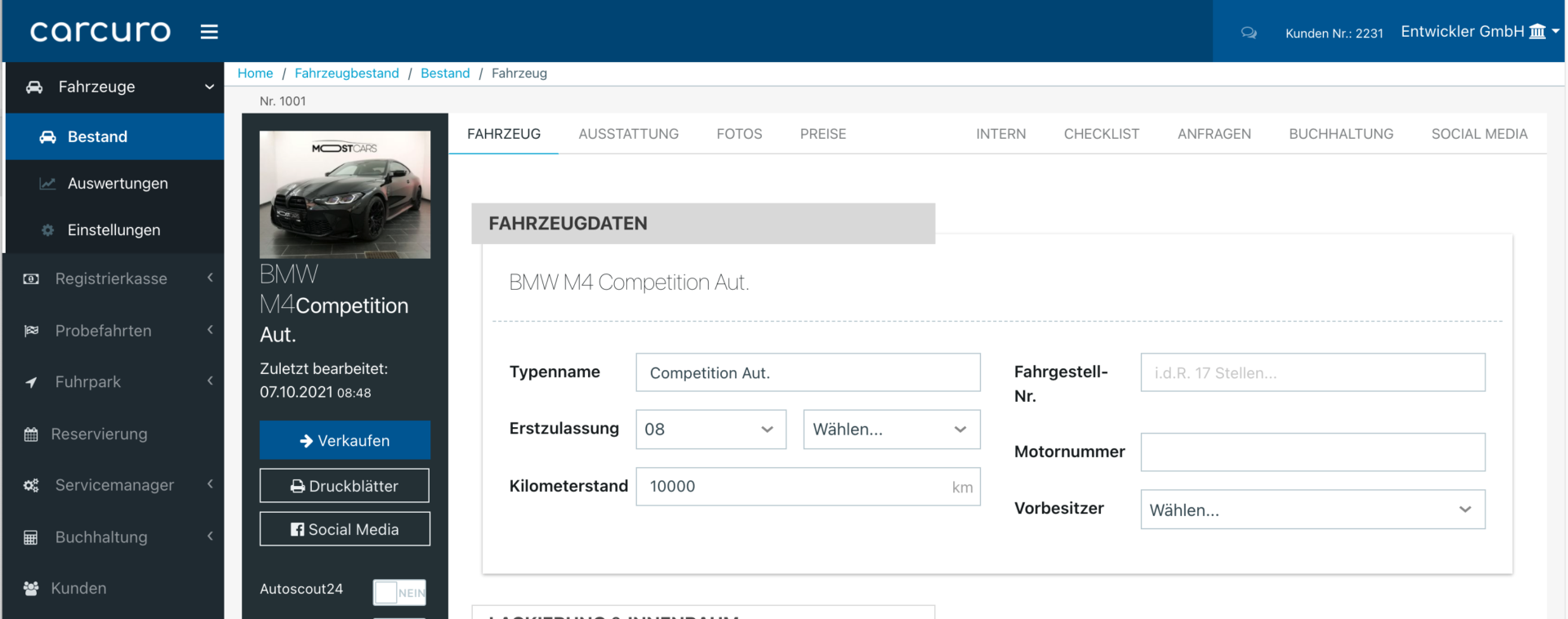Image resolution: width=1568 pixels, height=619 pixels.
Task: Open the chat messages icon
Action: click(1249, 33)
